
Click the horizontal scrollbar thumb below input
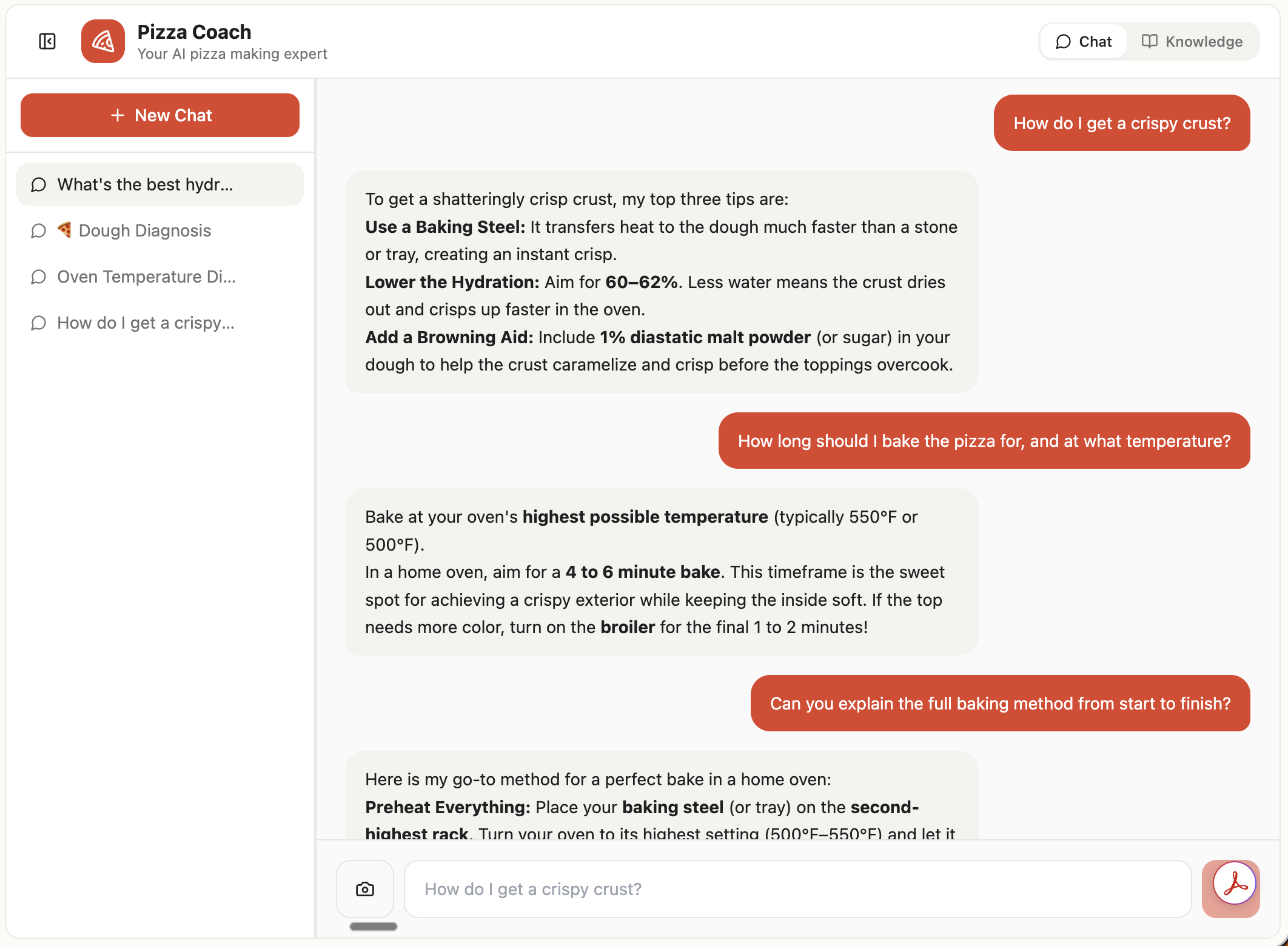point(374,927)
